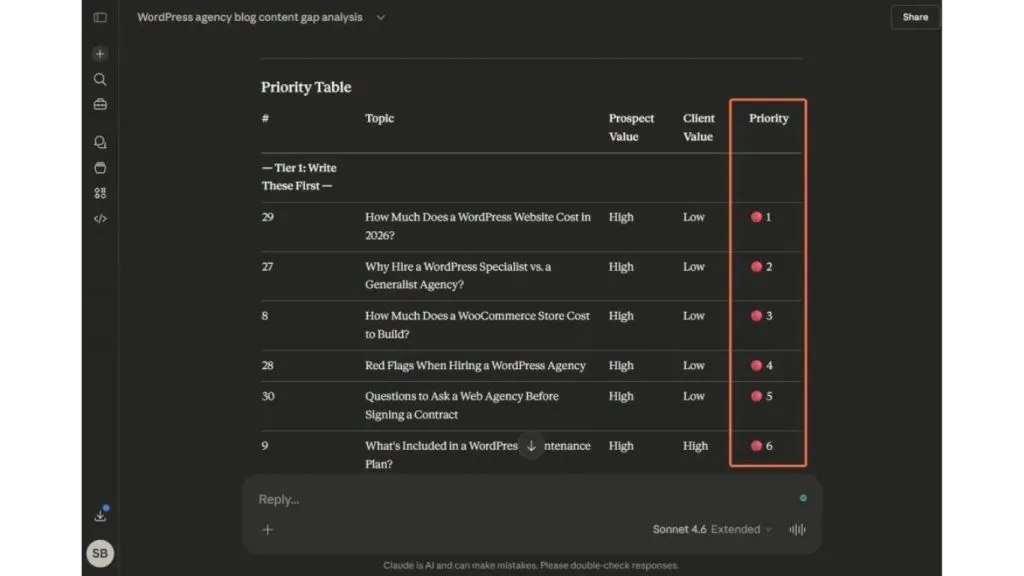Click the red priority dot for row 1
Image resolution: width=1024 pixels, height=576 pixels.
(x=756, y=217)
